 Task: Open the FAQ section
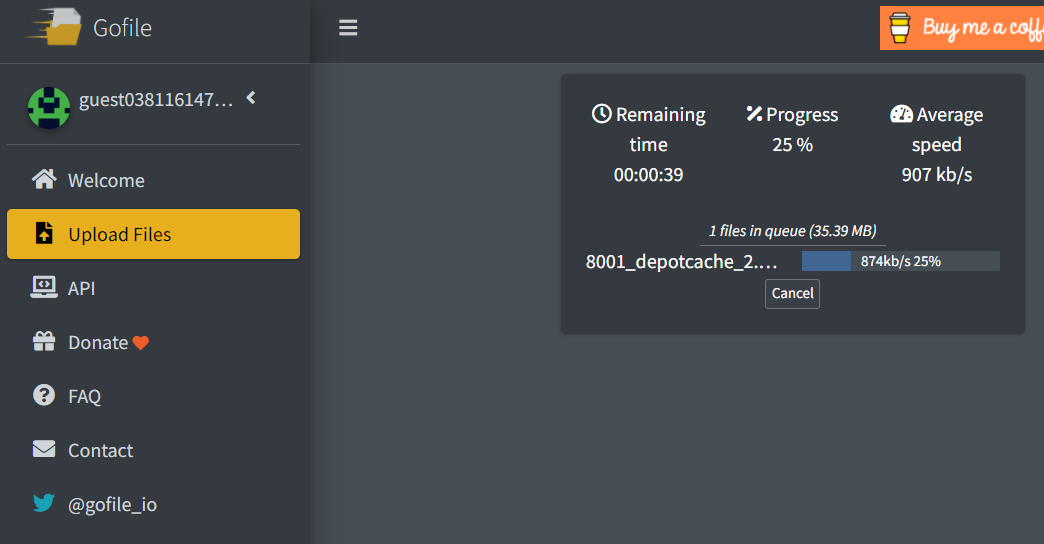click(85, 397)
